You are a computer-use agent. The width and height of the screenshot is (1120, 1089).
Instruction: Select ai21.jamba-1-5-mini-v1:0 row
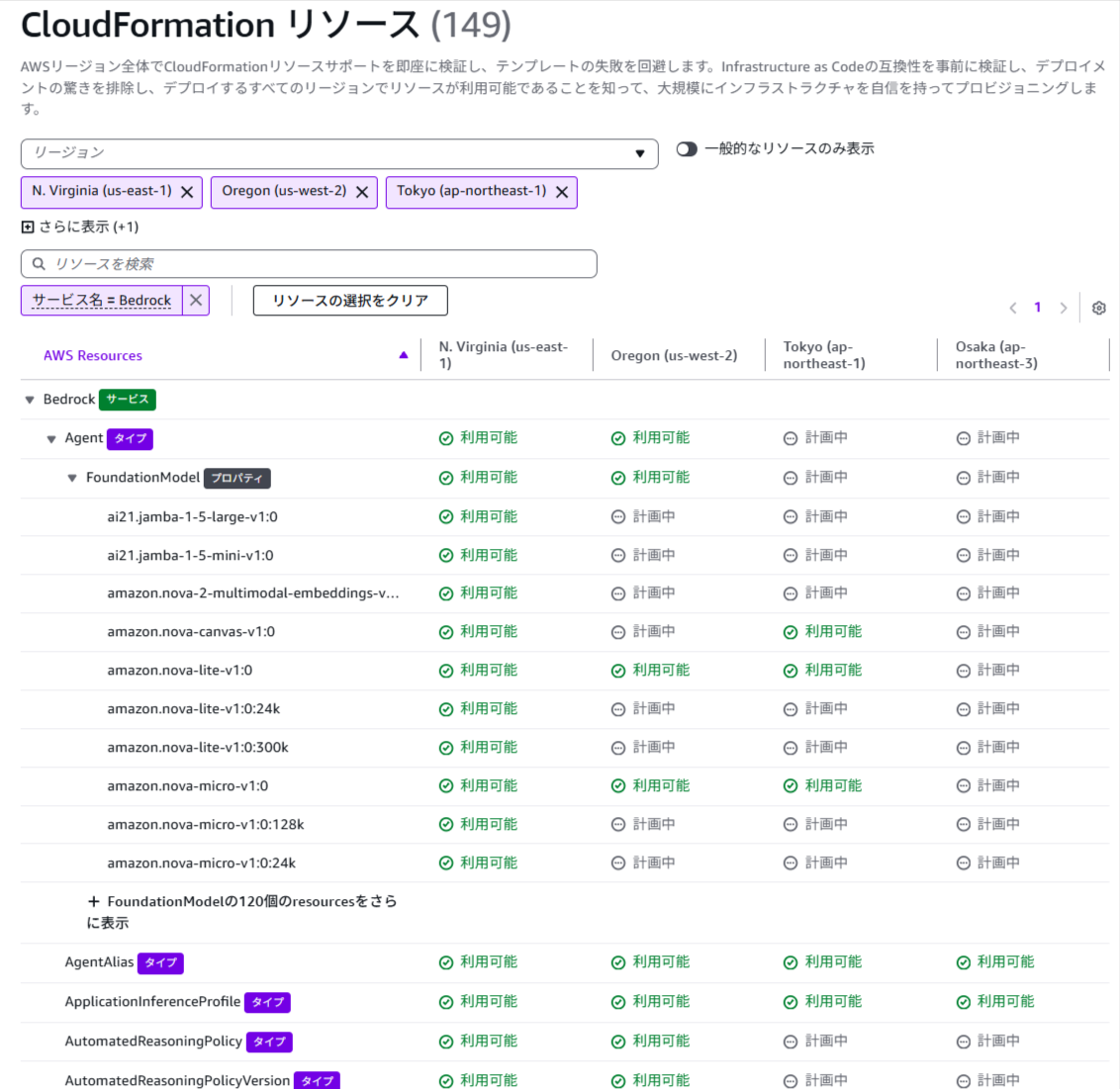click(x=565, y=556)
